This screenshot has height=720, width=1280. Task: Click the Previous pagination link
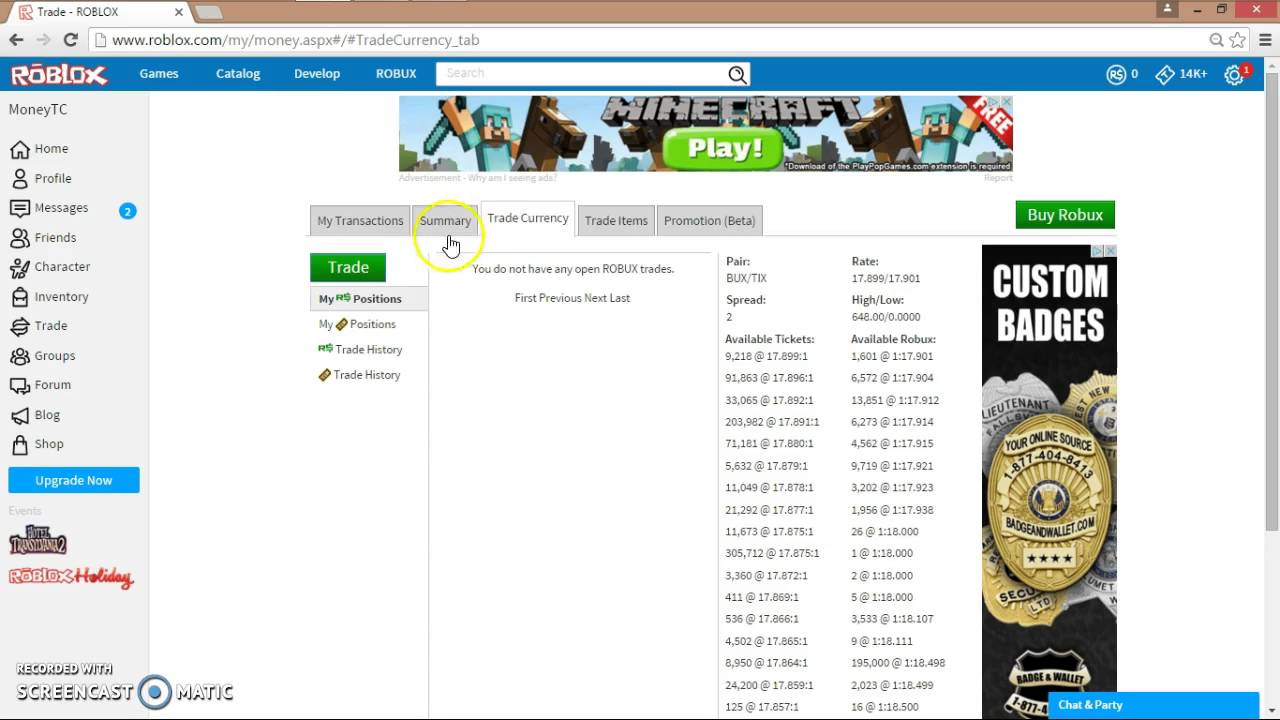pos(561,298)
